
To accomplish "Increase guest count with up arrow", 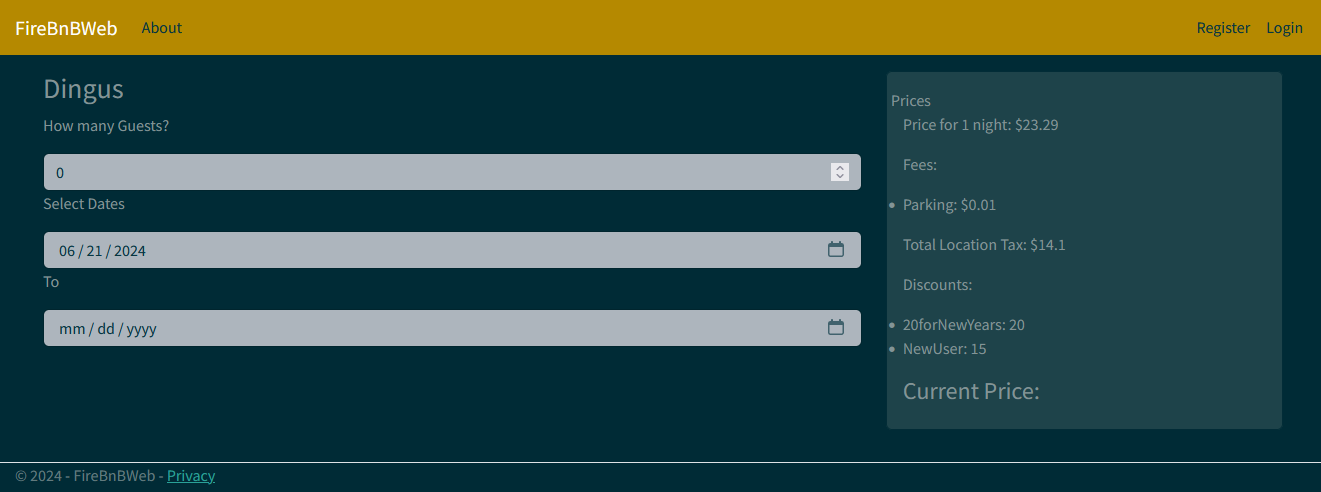I will [x=840, y=168].
